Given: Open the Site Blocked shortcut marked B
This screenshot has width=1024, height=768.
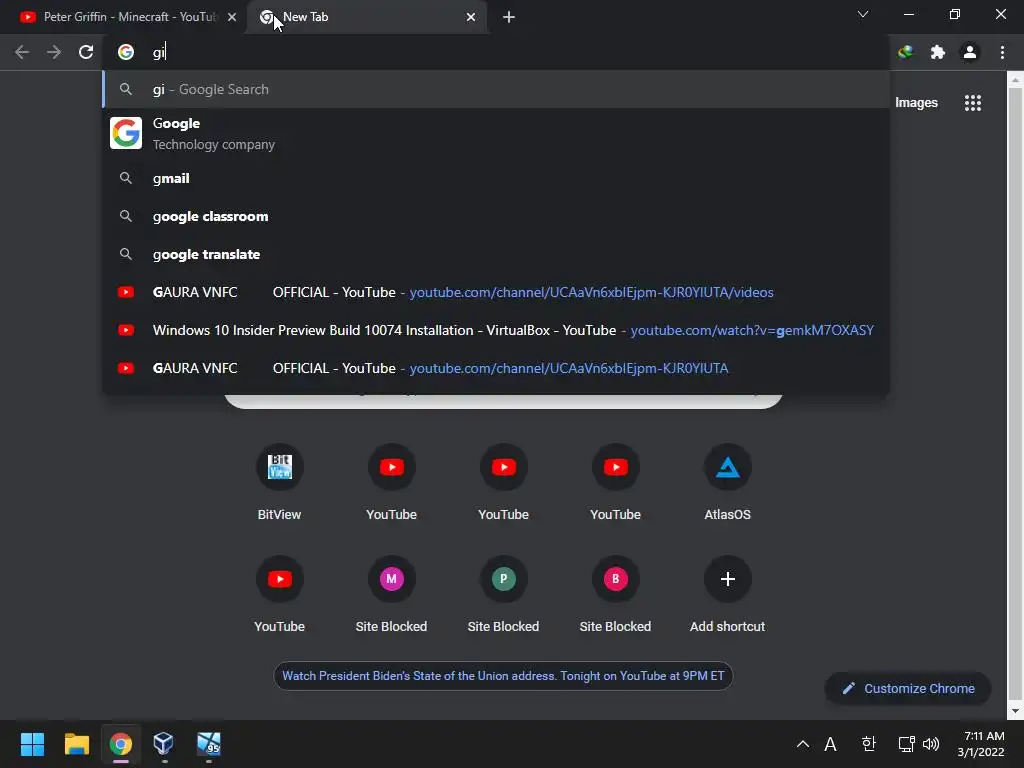Looking at the screenshot, I should point(615,594).
